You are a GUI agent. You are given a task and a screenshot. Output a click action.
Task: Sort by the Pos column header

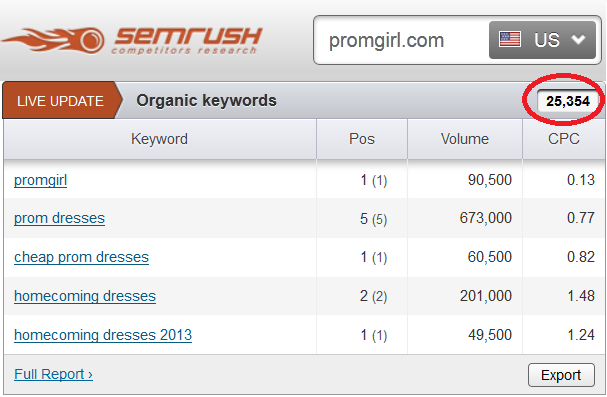(x=362, y=139)
